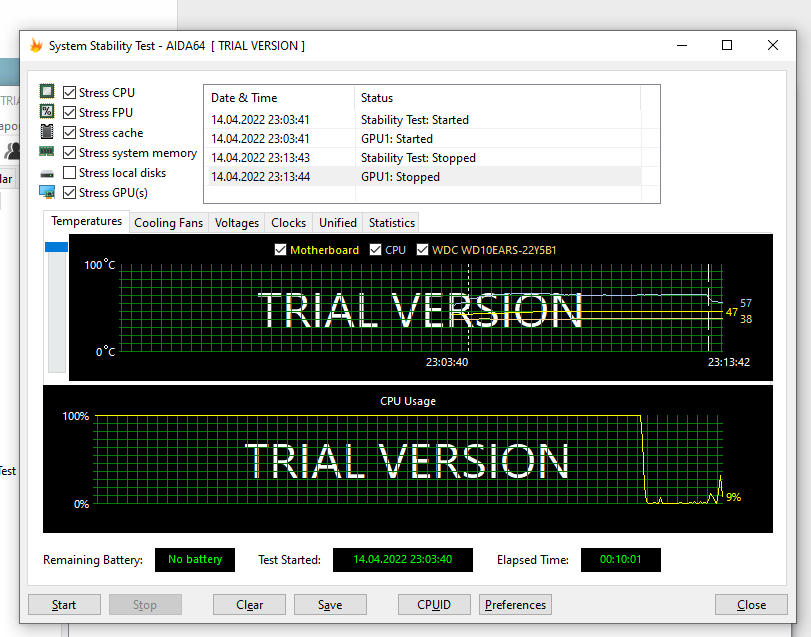This screenshot has width=811, height=637.
Task: Click the Date & Time column header
Action: pos(279,98)
